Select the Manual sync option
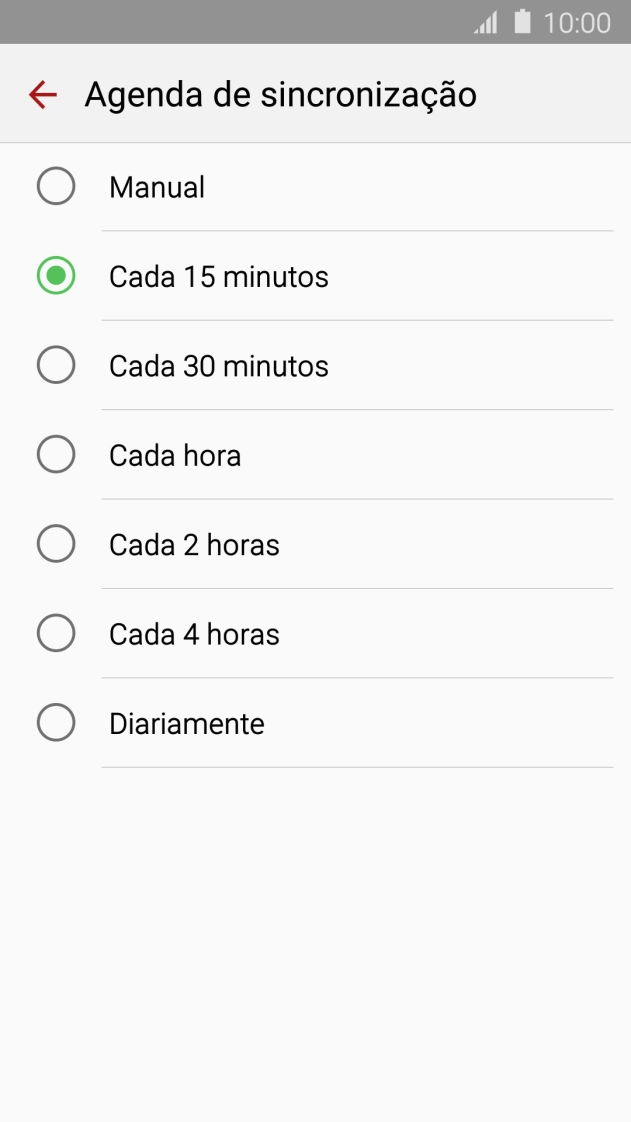This screenshot has height=1122, width=631. [x=56, y=186]
